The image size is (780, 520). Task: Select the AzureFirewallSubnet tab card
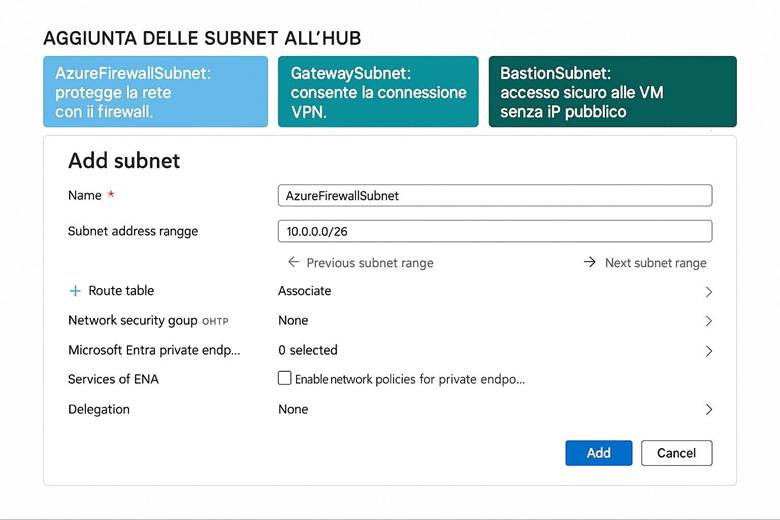pos(155,91)
